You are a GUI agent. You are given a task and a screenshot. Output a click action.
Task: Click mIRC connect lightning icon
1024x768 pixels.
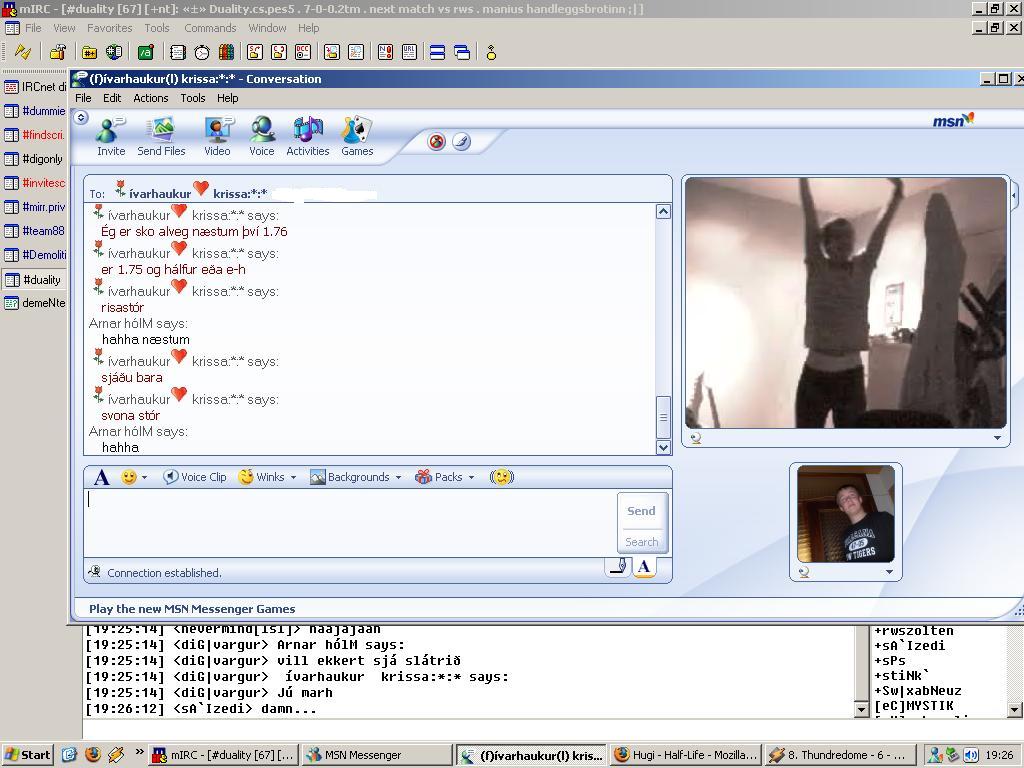(23, 52)
